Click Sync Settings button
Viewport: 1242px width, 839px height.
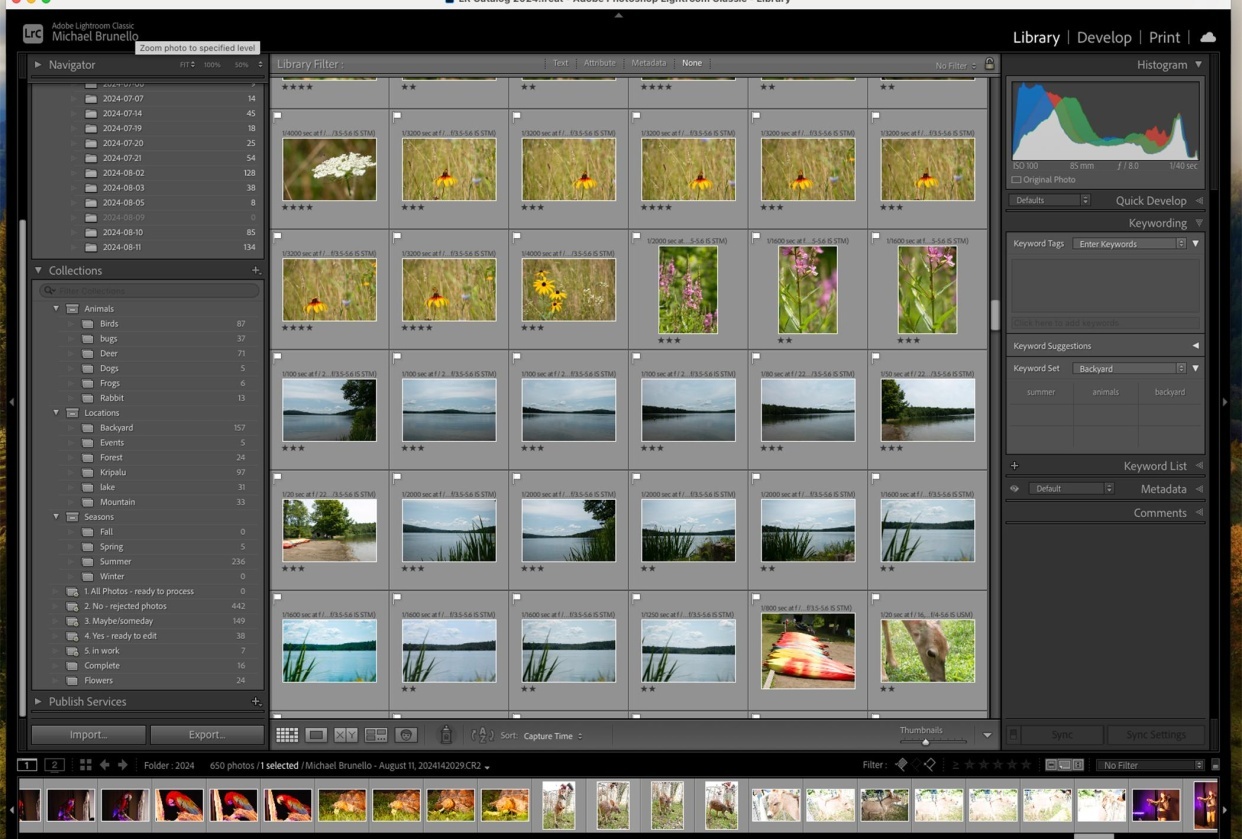coord(1155,735)
